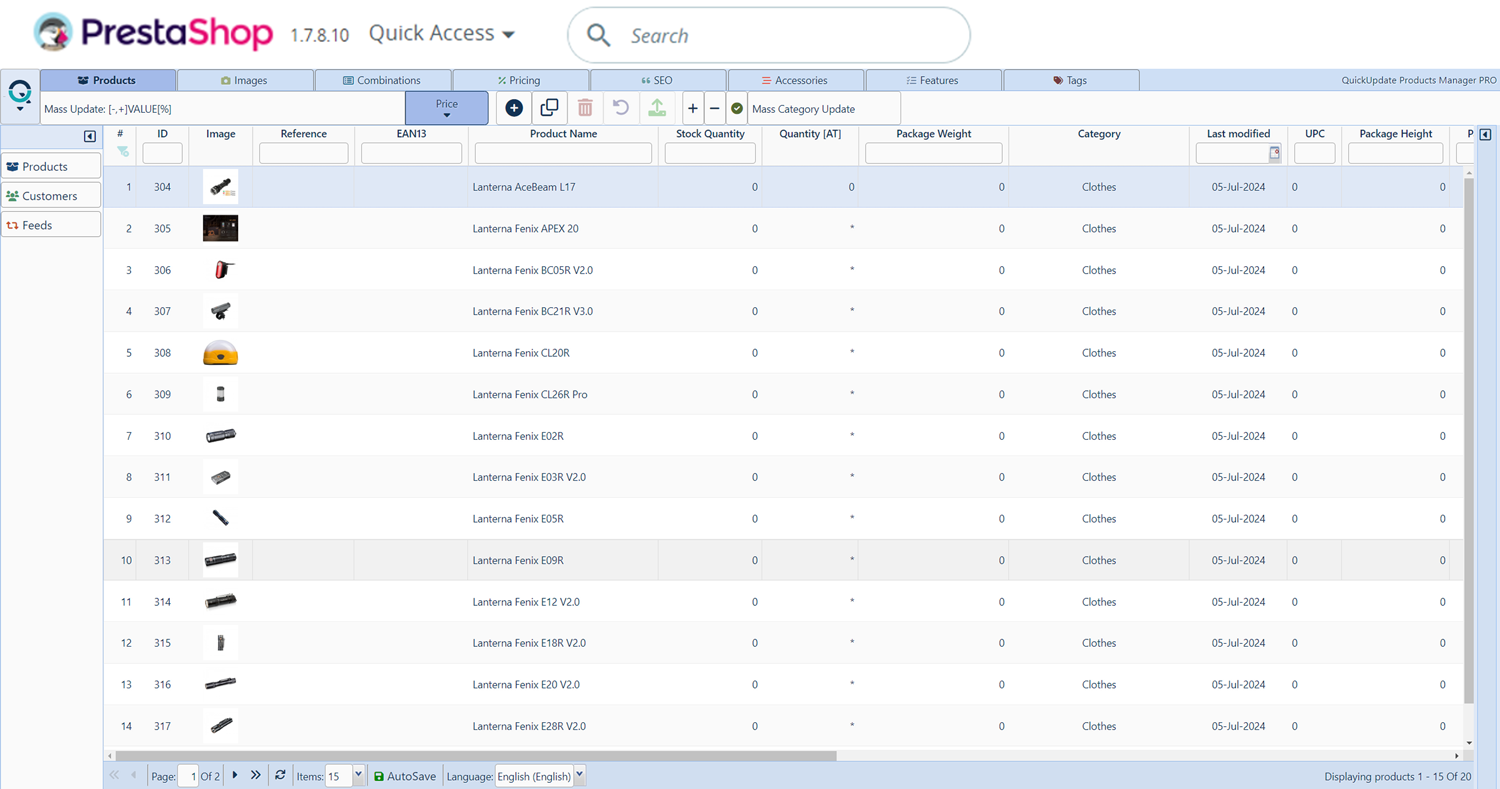
Task: Toggle the right side panel arrow
Action: (x=1485, y=135)
